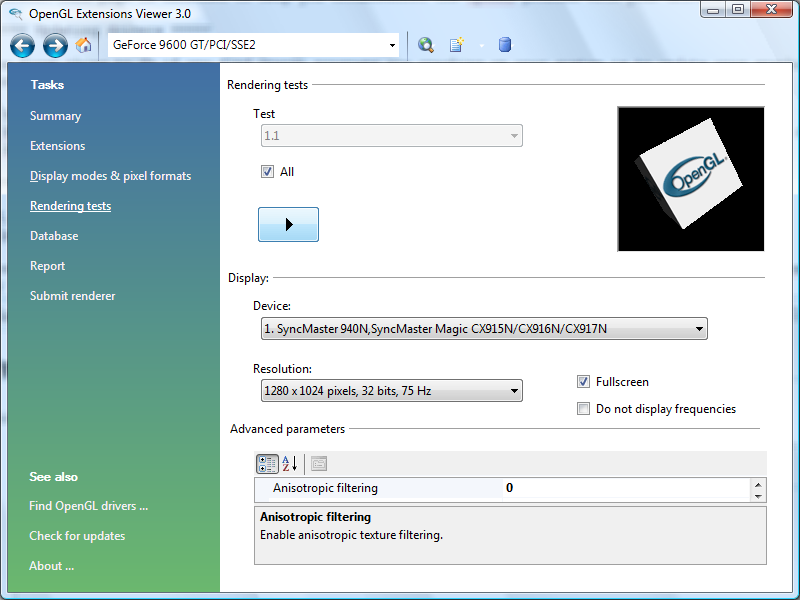This screenshot has height=600, width=800.
Task: Start rendering test with play button
Action: tap(288, 225)
